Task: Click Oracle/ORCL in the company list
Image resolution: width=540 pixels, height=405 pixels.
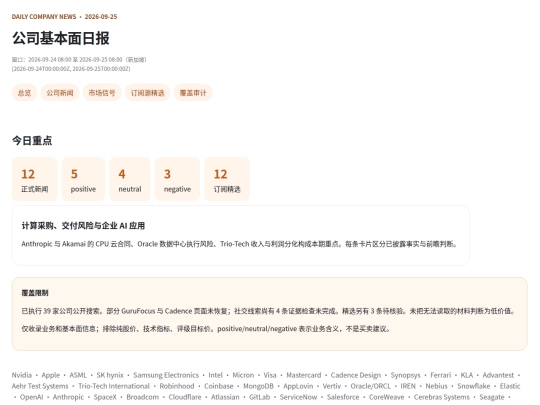Action: [x=371, y=386]
